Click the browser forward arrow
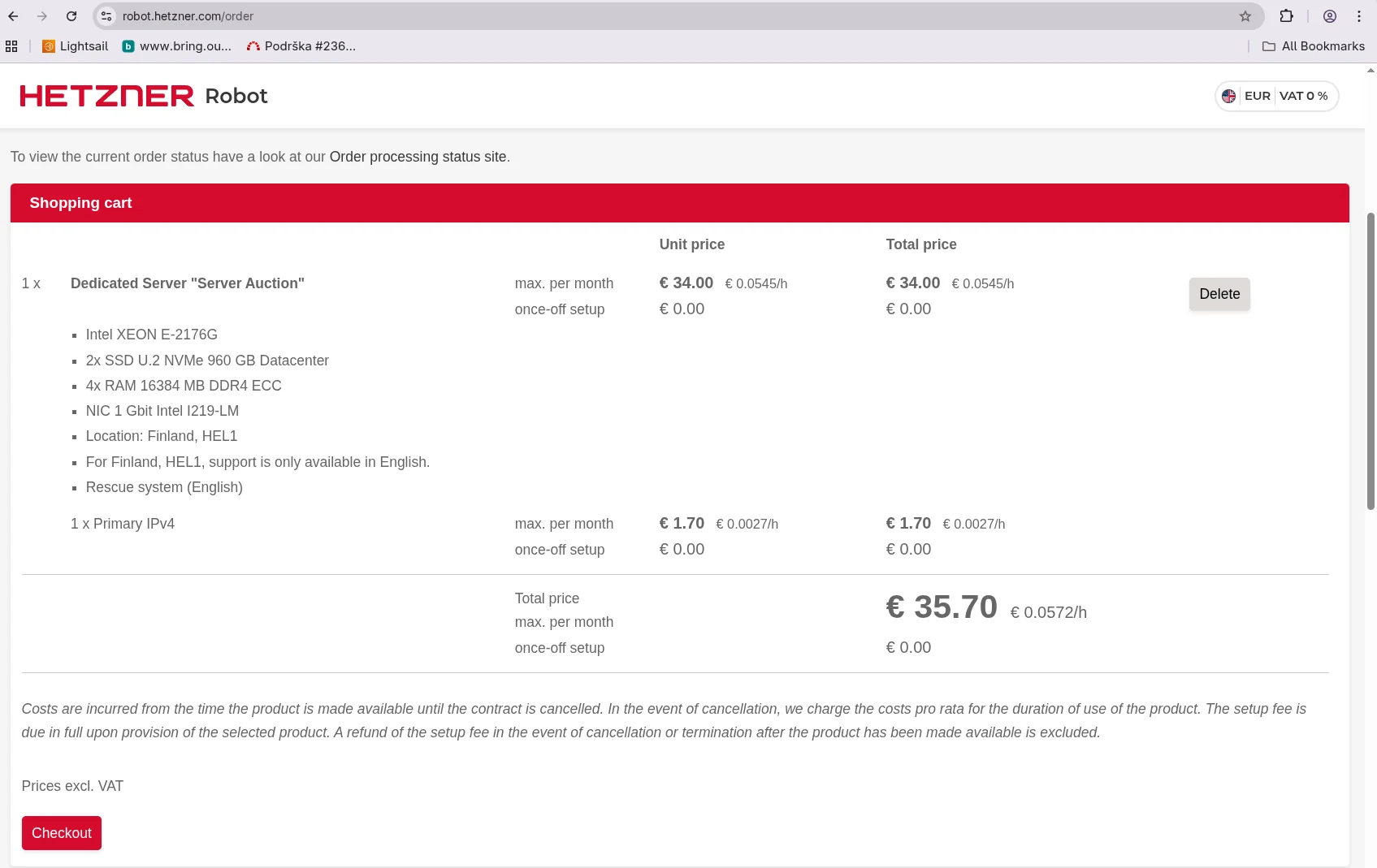This screenshot has width=1377, height=868. tap(42, 16)
